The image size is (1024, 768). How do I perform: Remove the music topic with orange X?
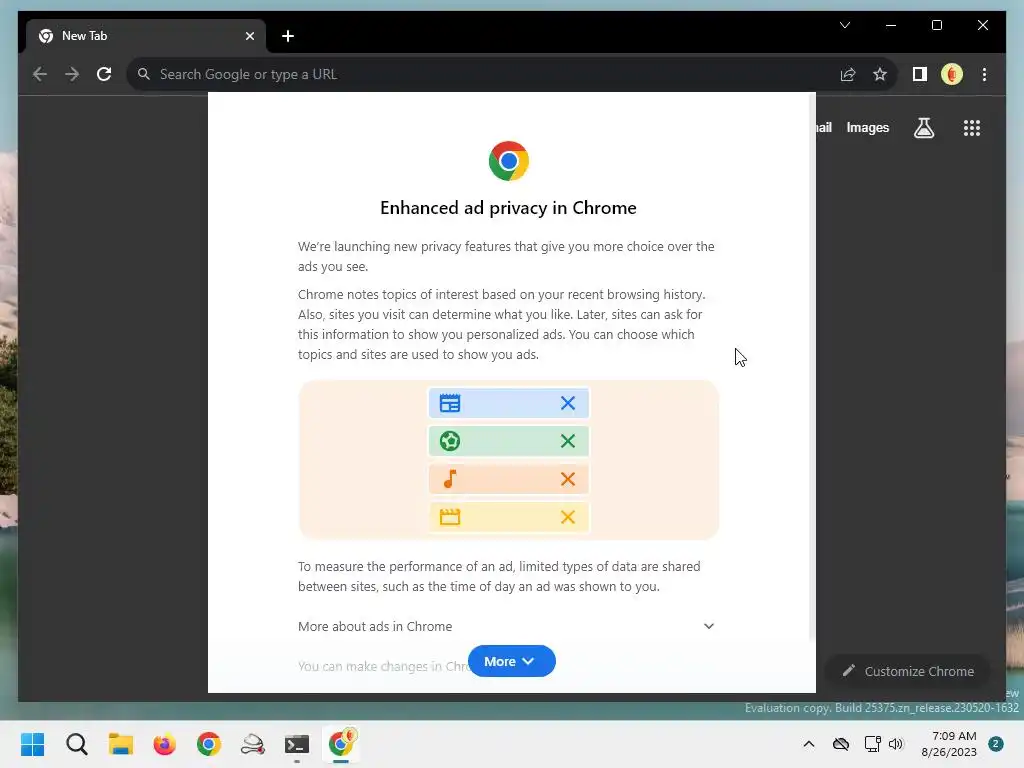click(x=568, y=479)
